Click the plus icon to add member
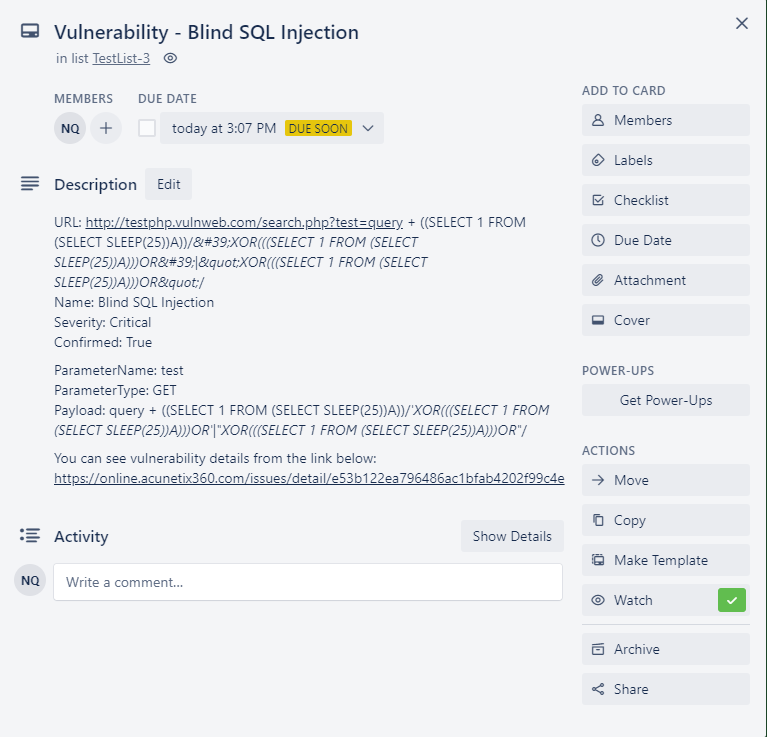The height and width of the screenshot is (737, 767). (105, 128)
